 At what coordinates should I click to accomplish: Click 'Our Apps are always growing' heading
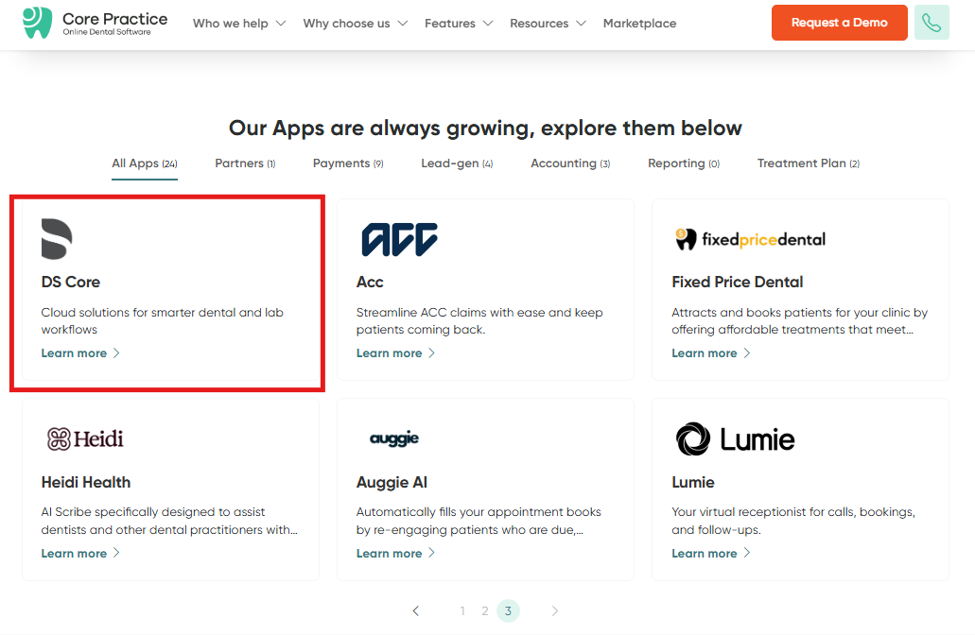tap(485, 128)
